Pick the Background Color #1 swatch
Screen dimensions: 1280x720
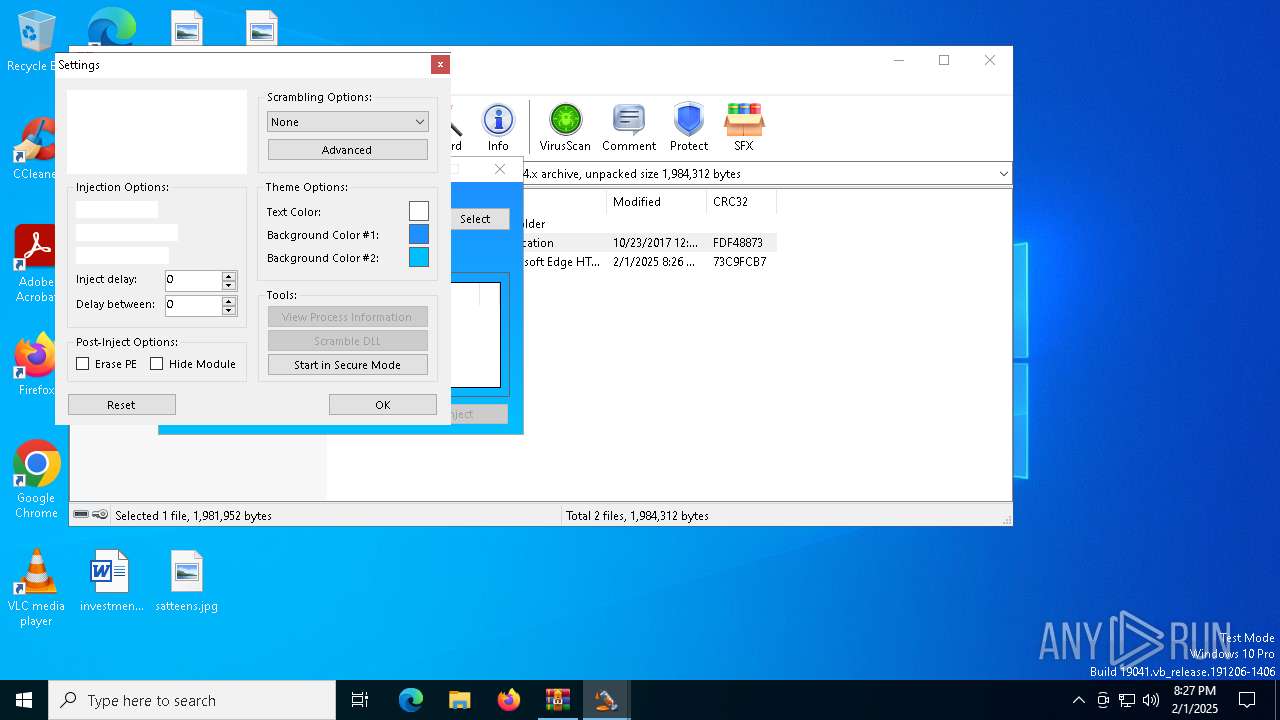coord(418,234)
